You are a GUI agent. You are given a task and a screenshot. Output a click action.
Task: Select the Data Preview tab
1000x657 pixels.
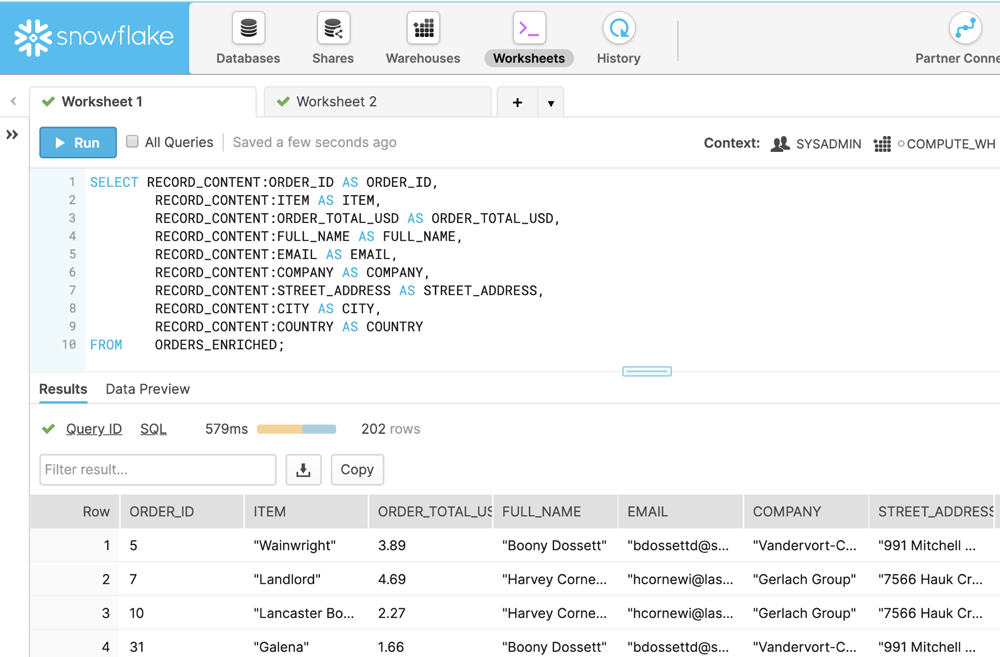147,389
